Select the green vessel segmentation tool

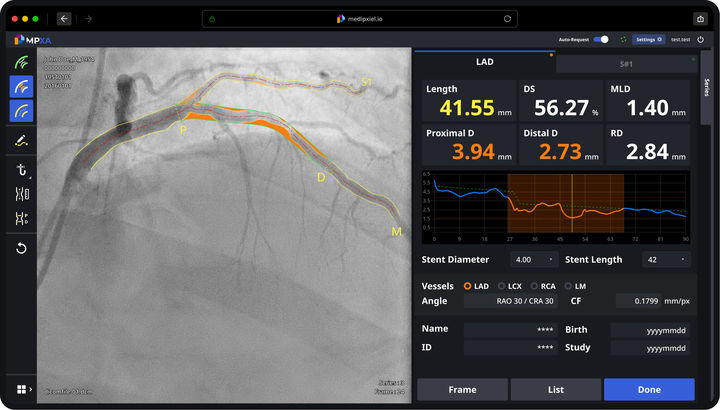[21, 62]
